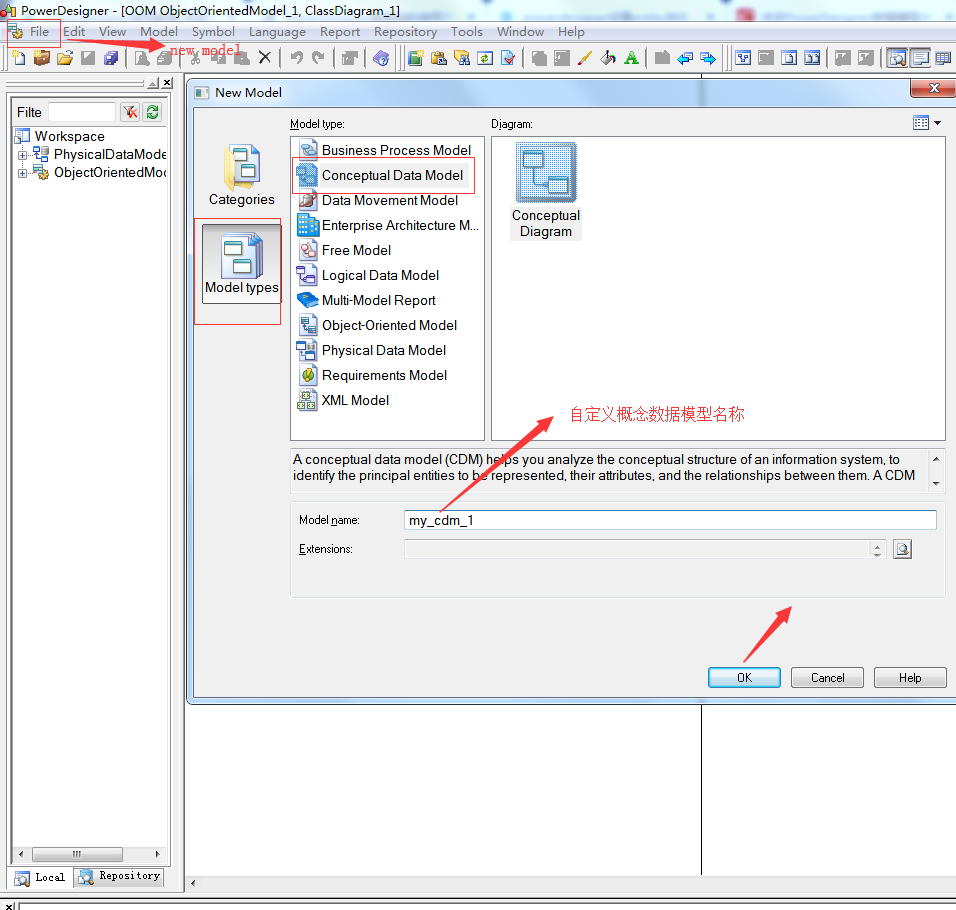Select Enterprise Architecture Model type

click(x=388, y=225)
